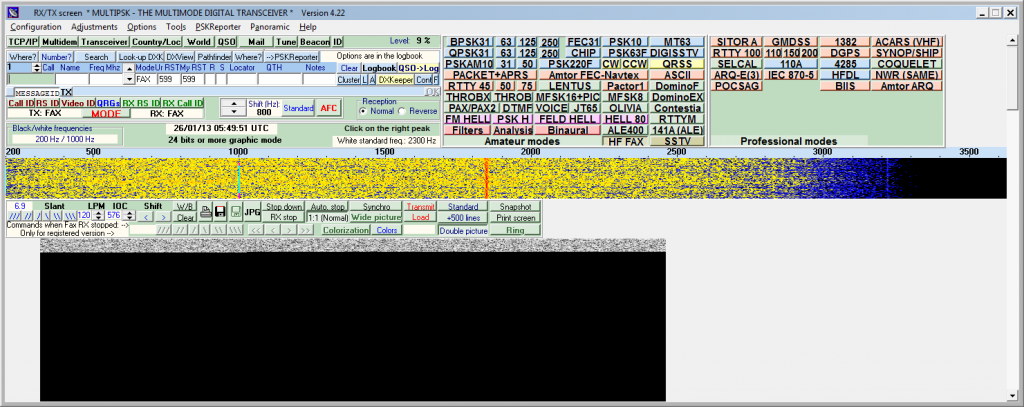Open the Help menu

308,27
